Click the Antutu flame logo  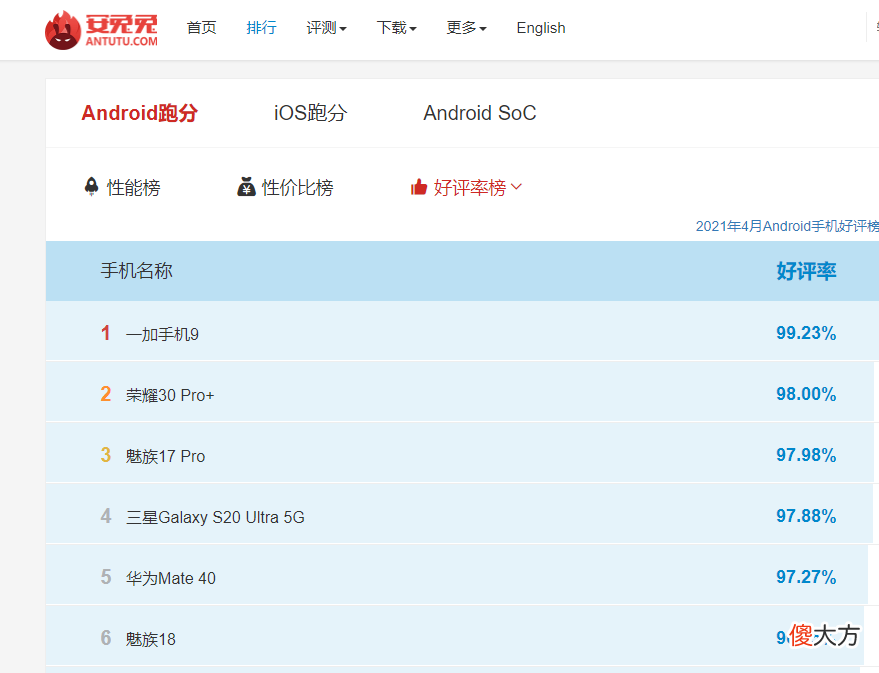63,30
